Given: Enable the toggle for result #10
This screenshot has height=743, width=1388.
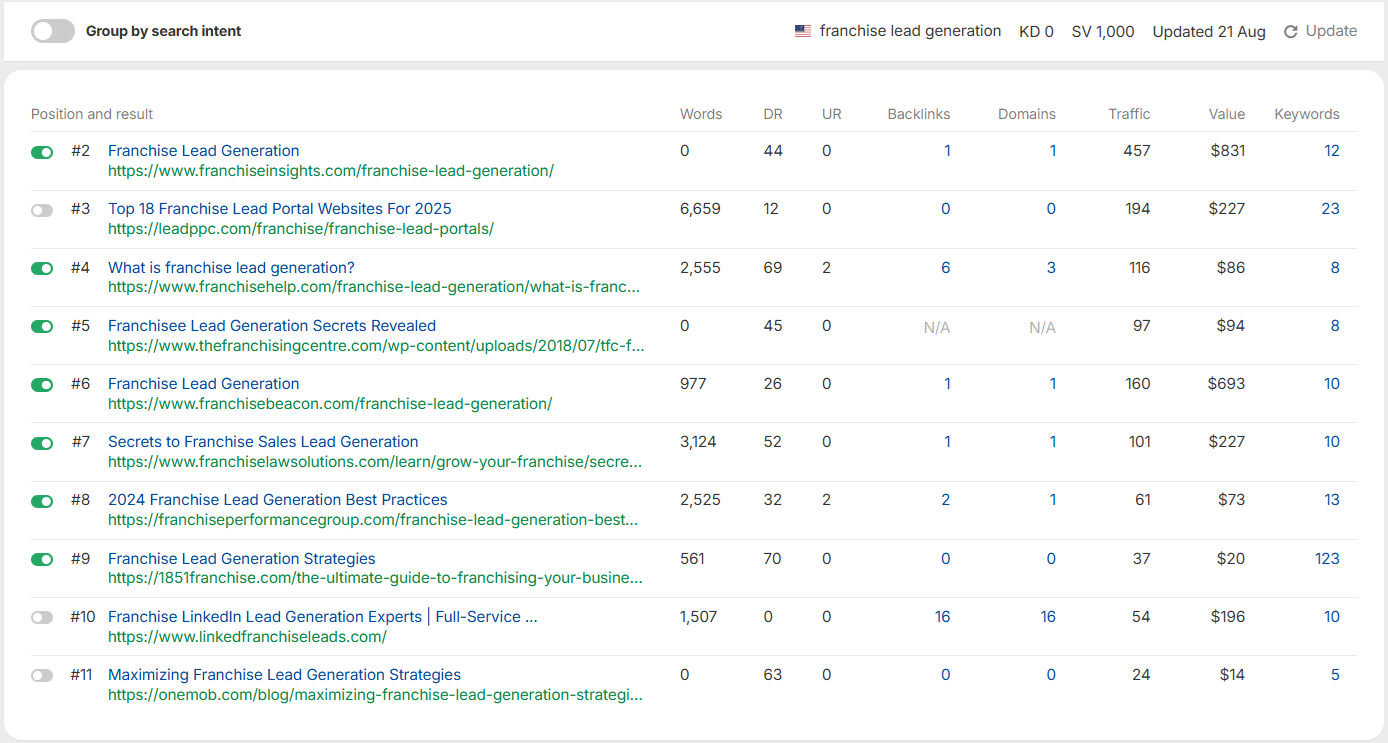Looking at the screenshot, I should coord(42,617).
